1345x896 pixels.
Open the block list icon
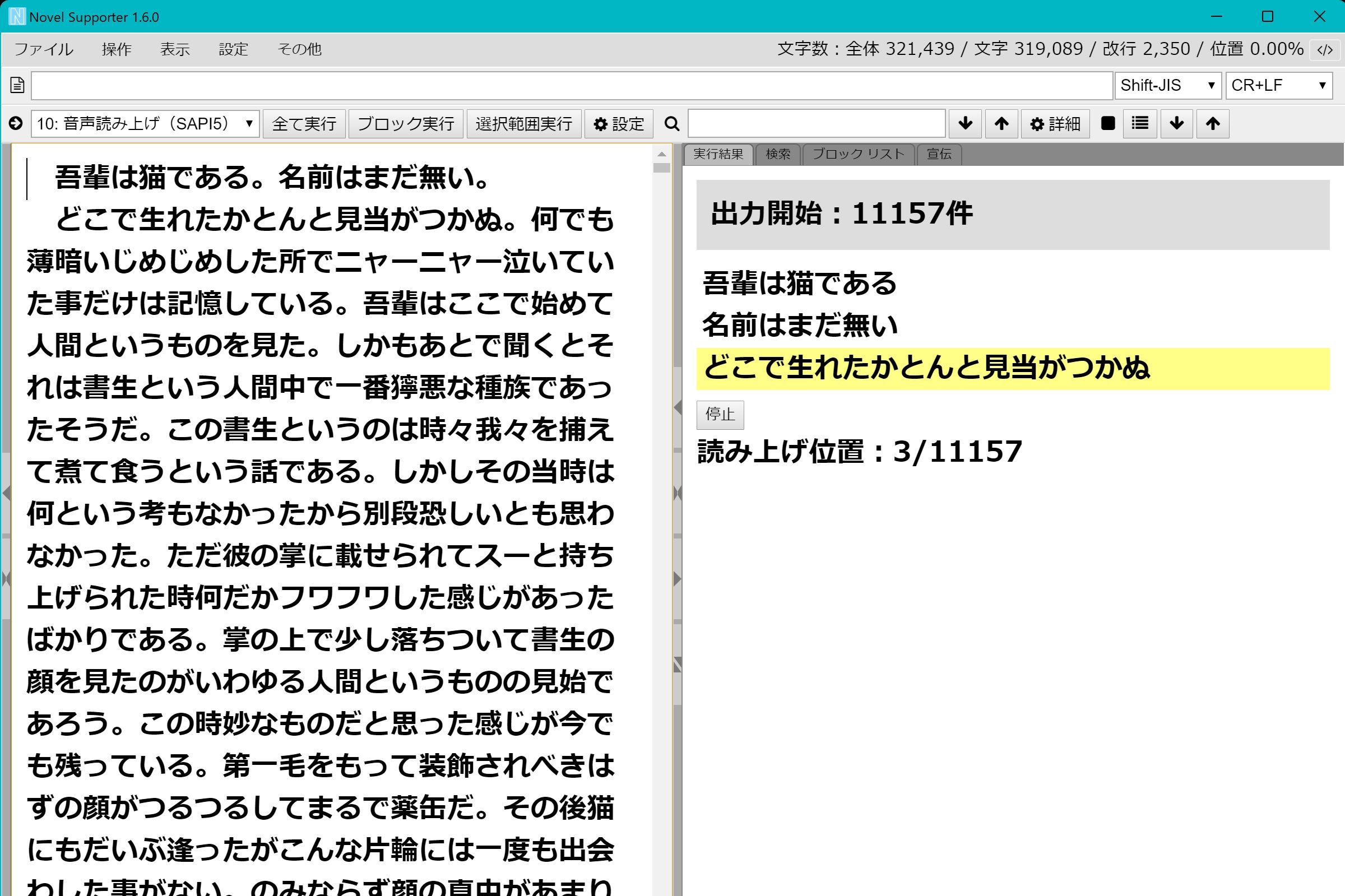click(x=1140, y=124)
